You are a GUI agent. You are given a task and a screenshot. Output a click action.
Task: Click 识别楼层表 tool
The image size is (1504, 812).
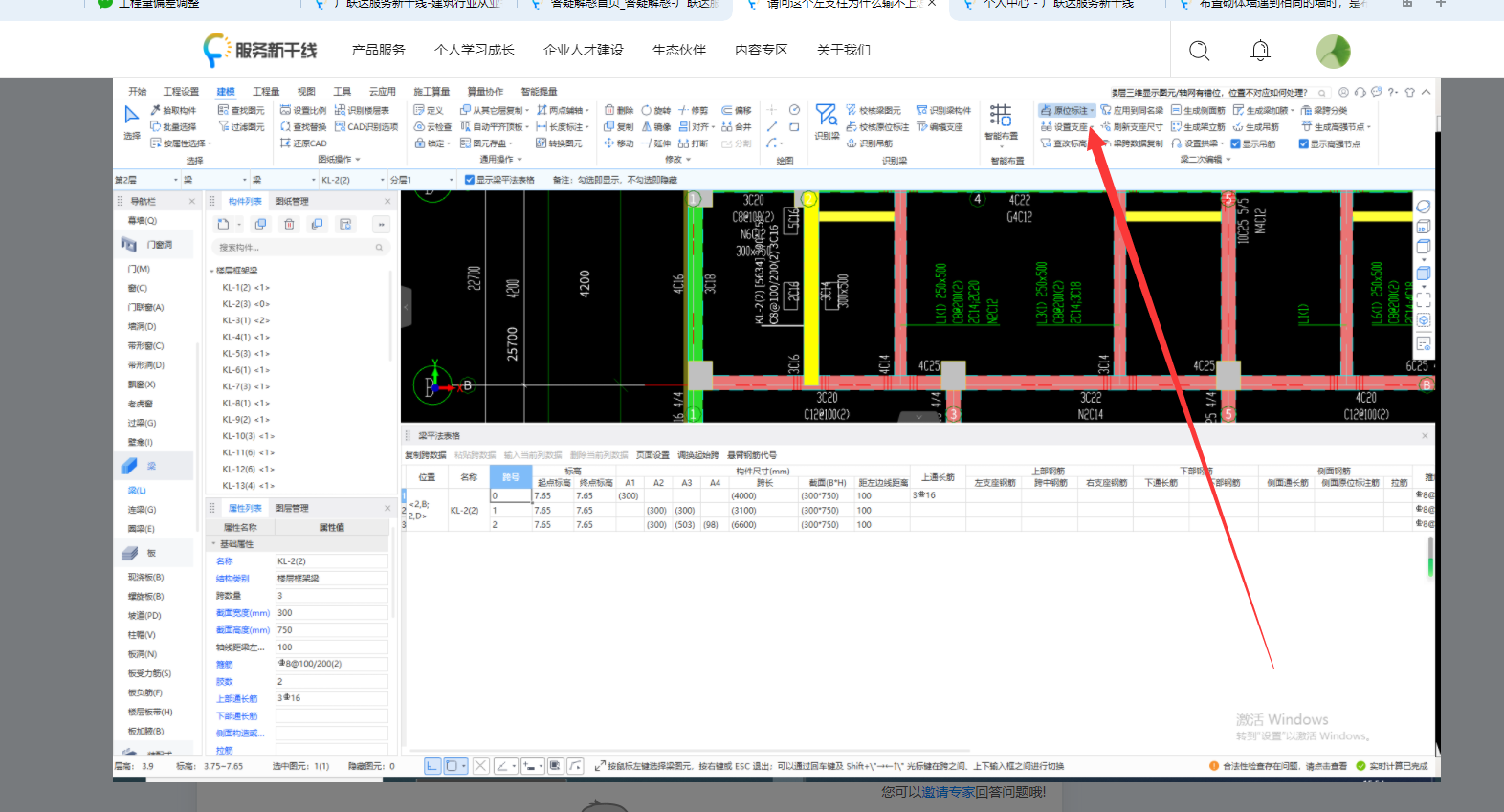pos(363,110)
